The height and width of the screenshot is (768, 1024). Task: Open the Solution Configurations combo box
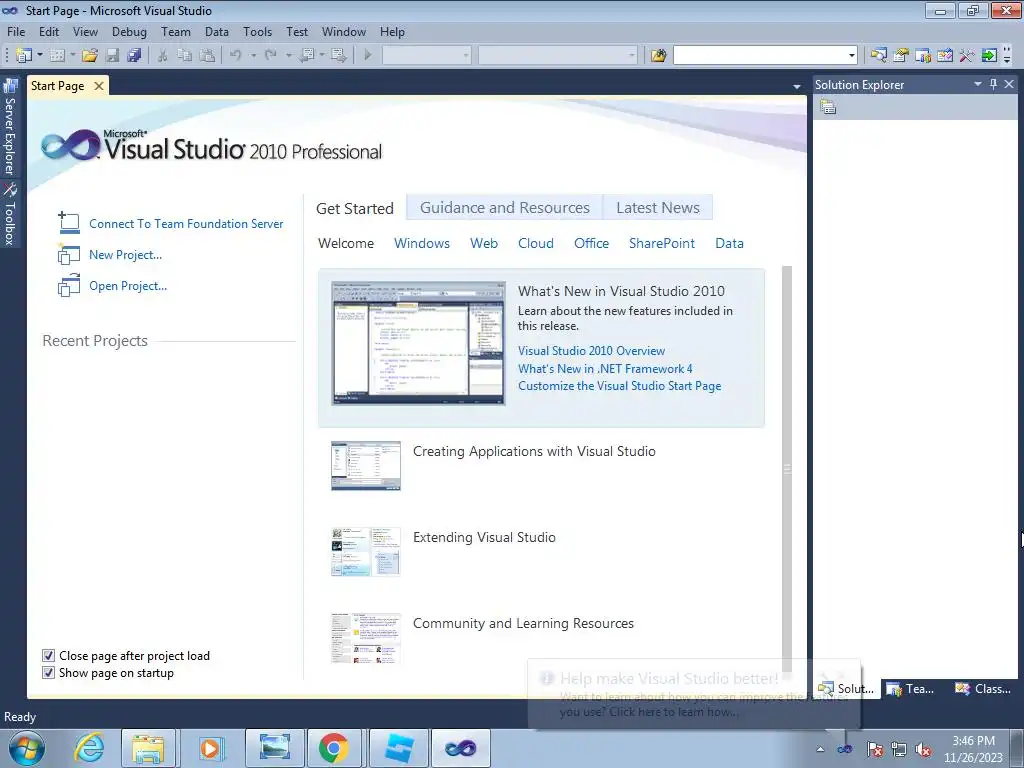click(x=426, y=56)
